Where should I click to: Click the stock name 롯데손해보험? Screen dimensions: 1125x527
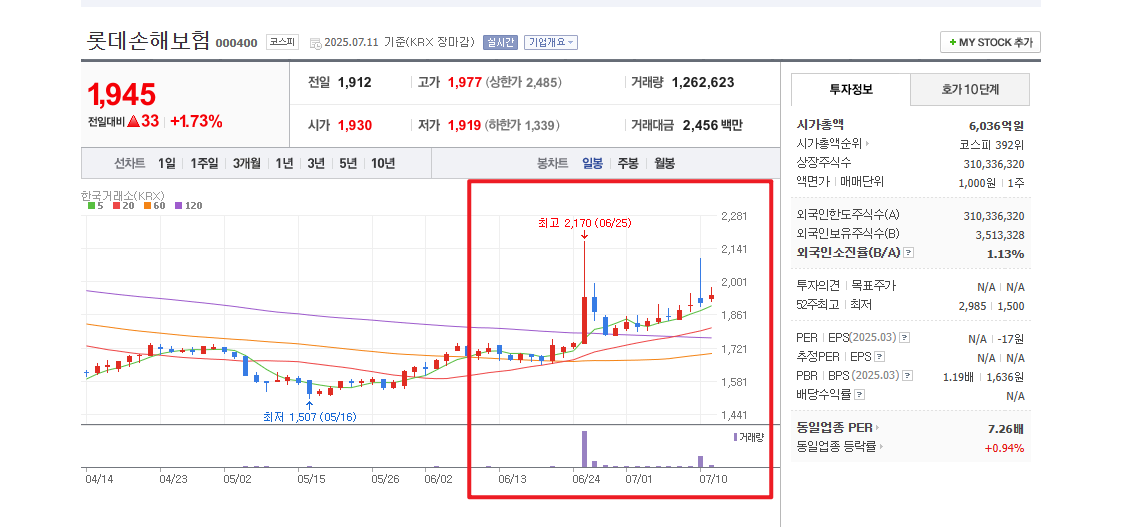(x=148, y=40)
